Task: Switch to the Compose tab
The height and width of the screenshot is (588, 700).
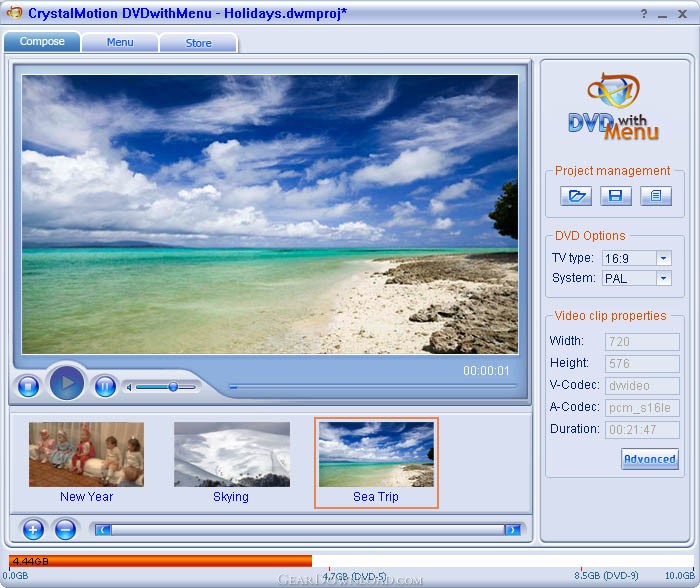Action: (x=42, y=42)
